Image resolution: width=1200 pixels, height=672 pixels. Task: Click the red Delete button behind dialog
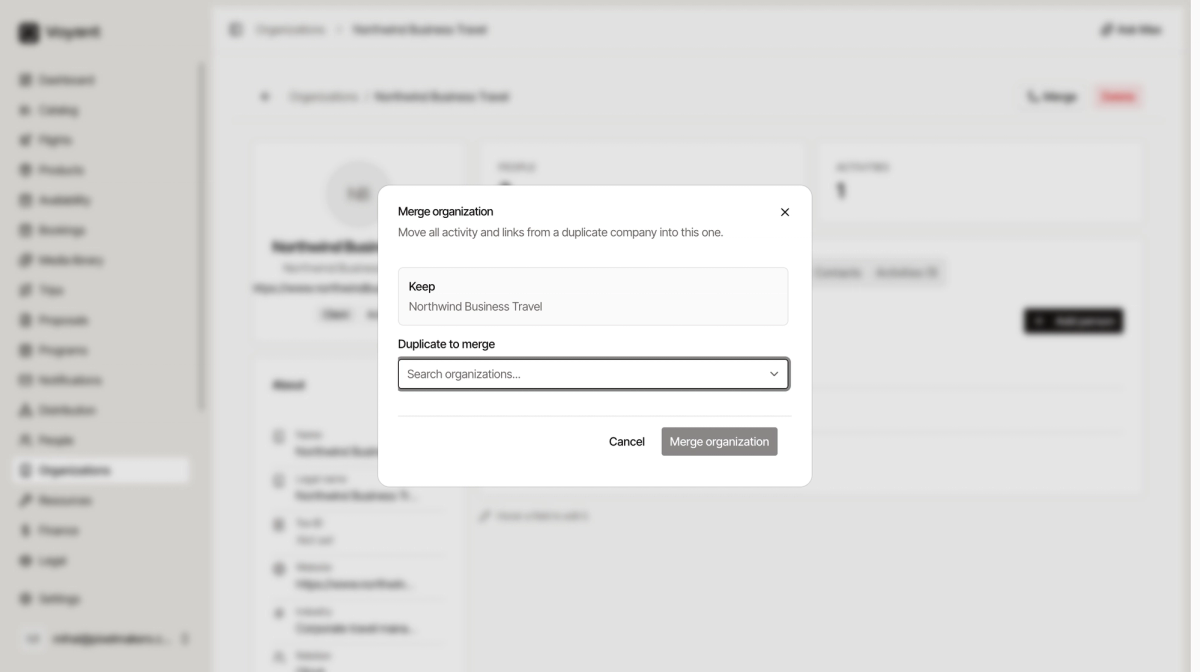1118,97
